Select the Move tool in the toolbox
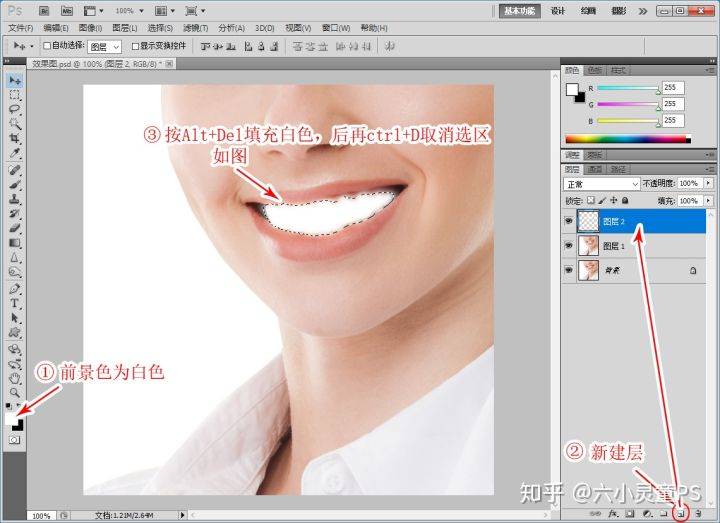The image size is (720, 523). click(15, 81)
